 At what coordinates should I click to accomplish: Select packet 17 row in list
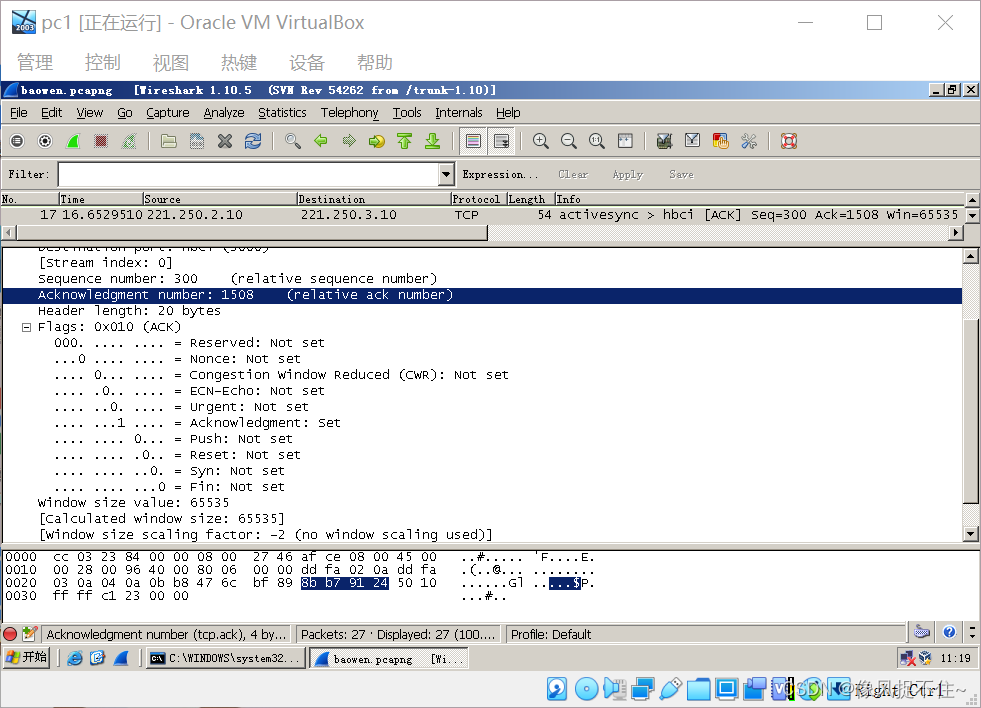point(482,215)
